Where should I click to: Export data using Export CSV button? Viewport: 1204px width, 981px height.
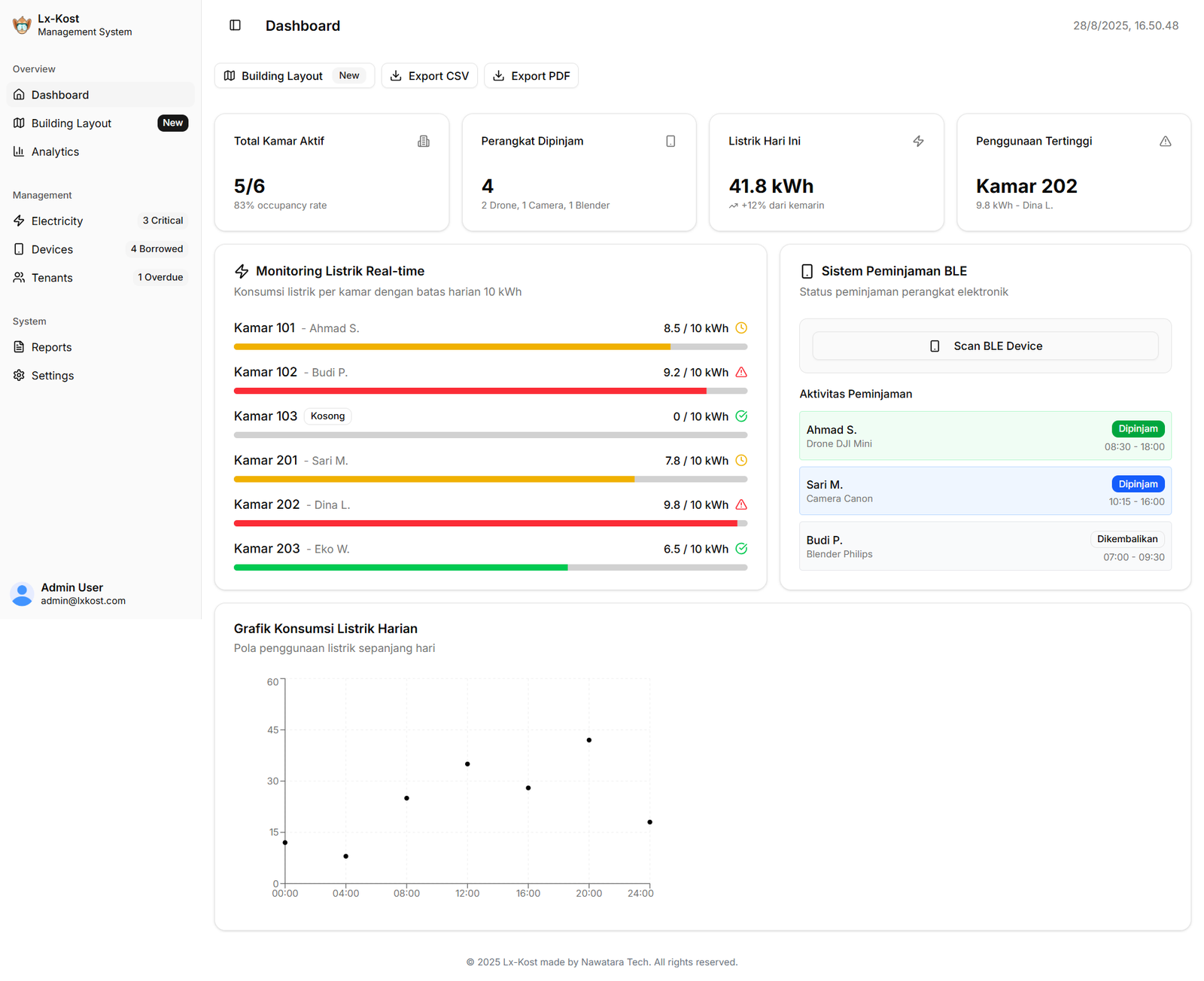coord(430,76)
